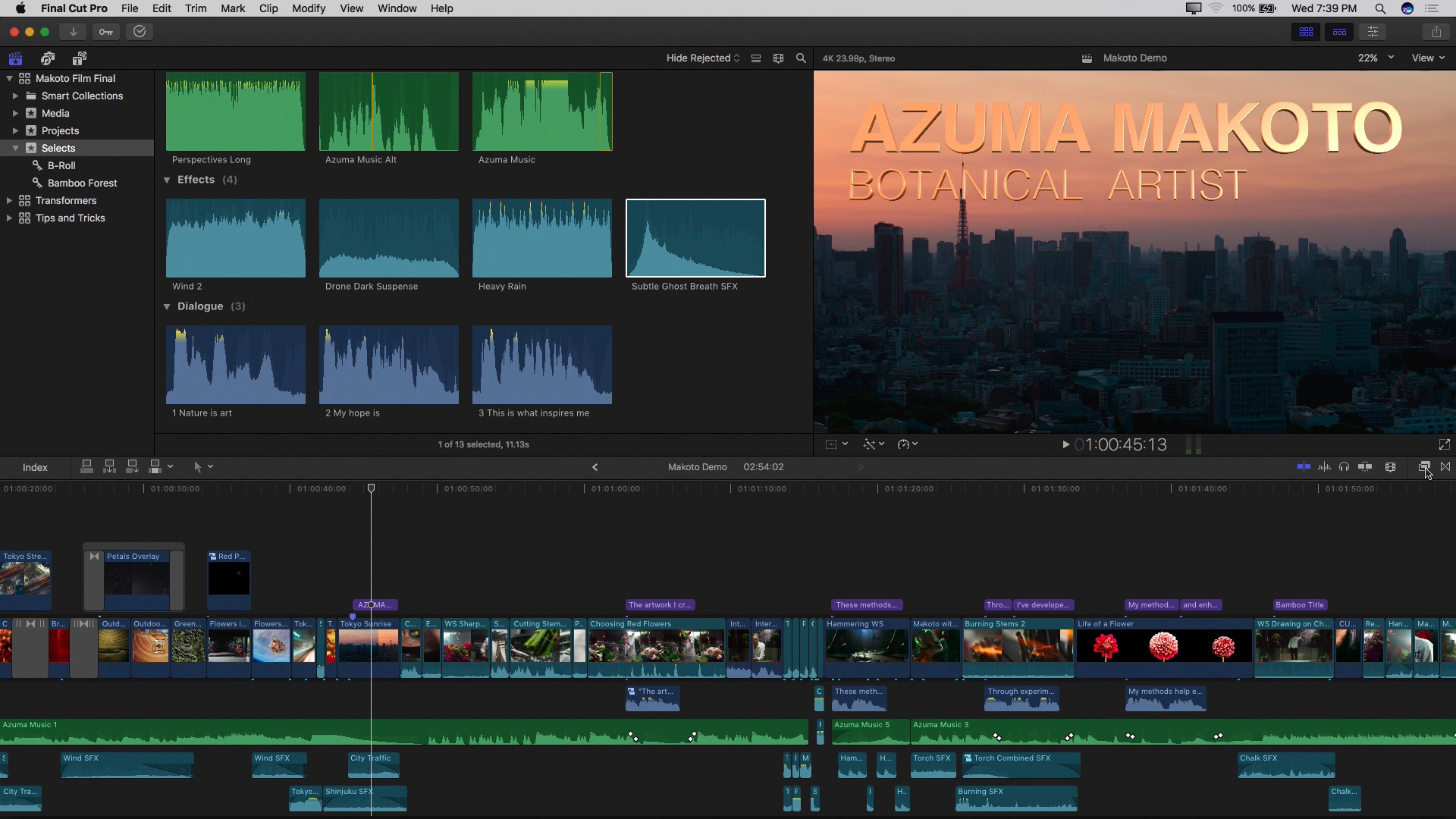
Task: Open the Transitions browser icon
Action: point(1445,467)
